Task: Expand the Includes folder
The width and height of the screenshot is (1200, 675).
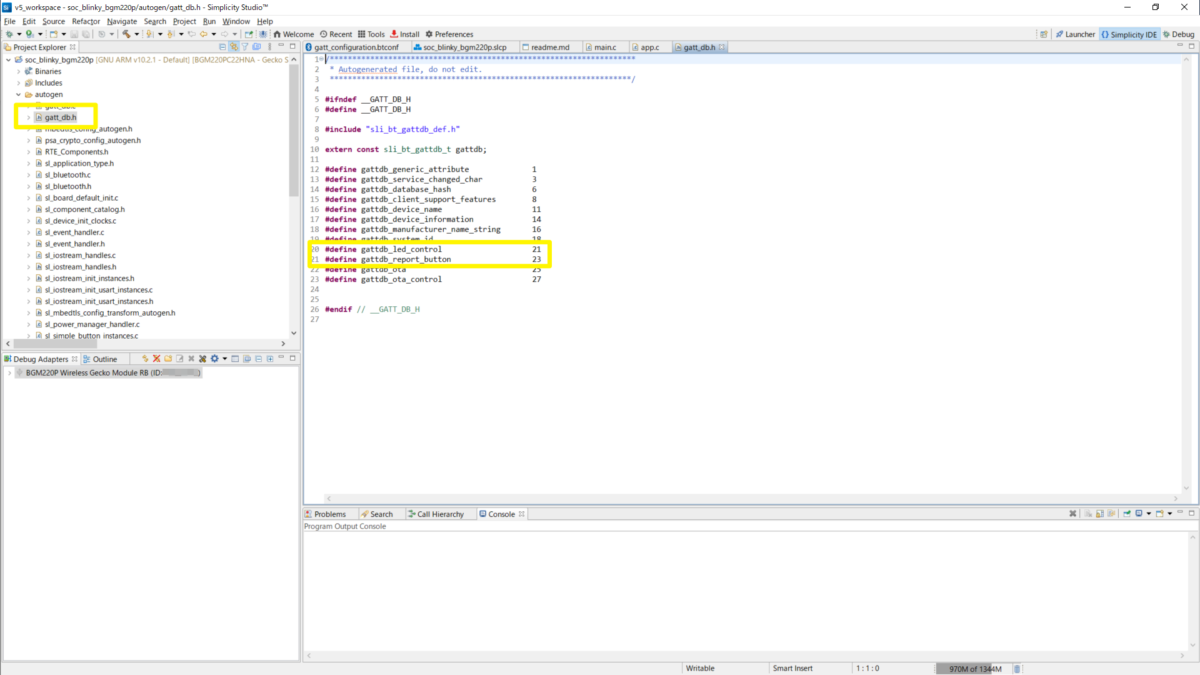Action: tap(19, 83)
